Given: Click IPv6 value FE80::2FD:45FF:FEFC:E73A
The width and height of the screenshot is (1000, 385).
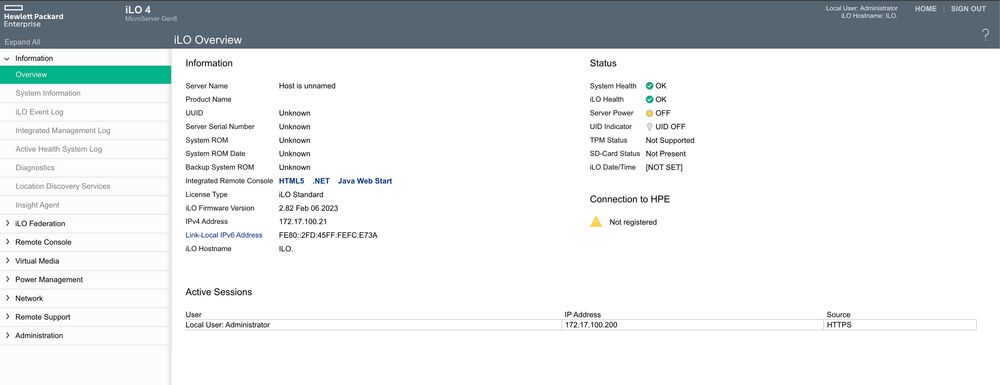Looking at the screenshot, I should coord(328,235).
